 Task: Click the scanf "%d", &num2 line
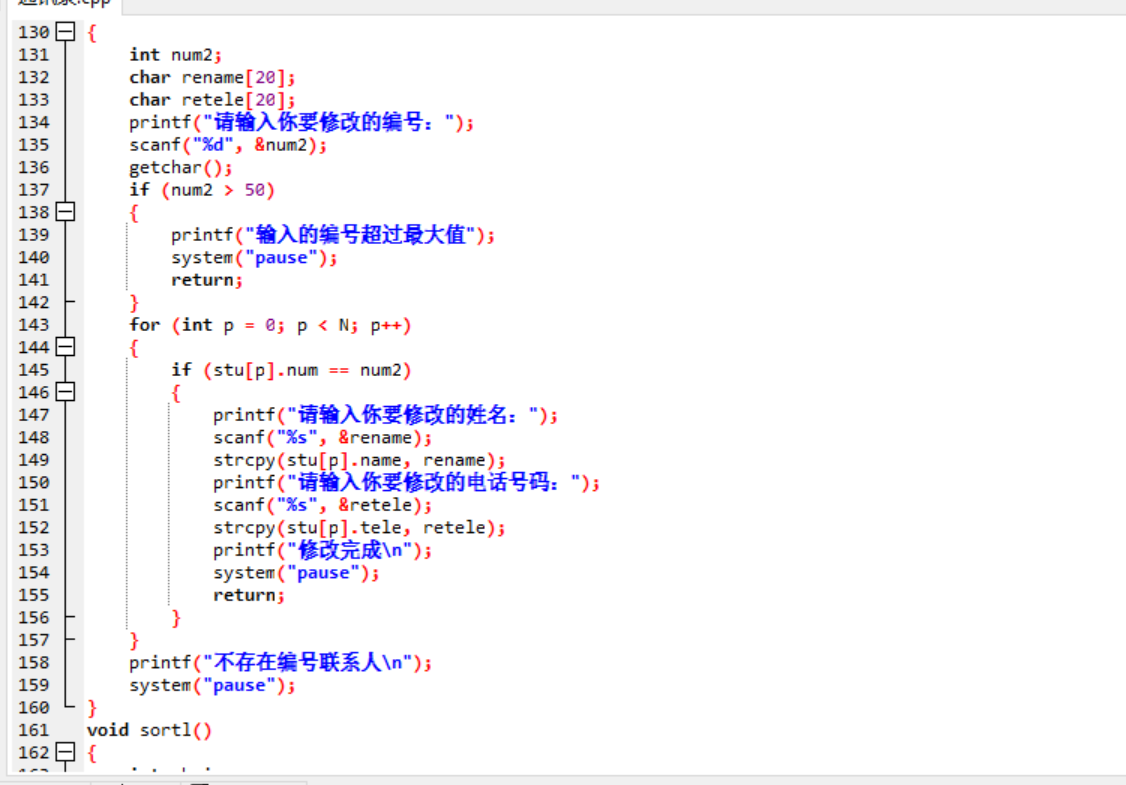point(228,145)
